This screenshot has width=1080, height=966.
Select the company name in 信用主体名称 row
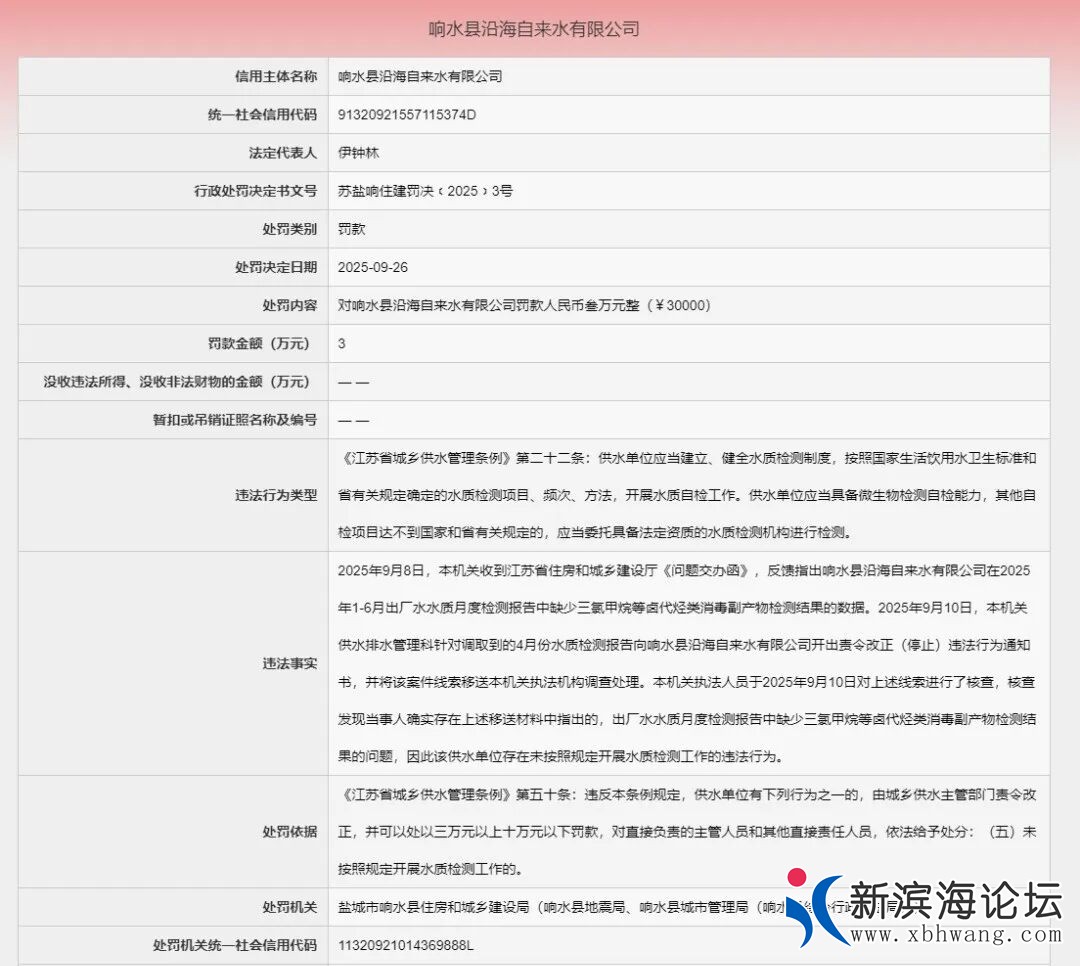[420, 76]
